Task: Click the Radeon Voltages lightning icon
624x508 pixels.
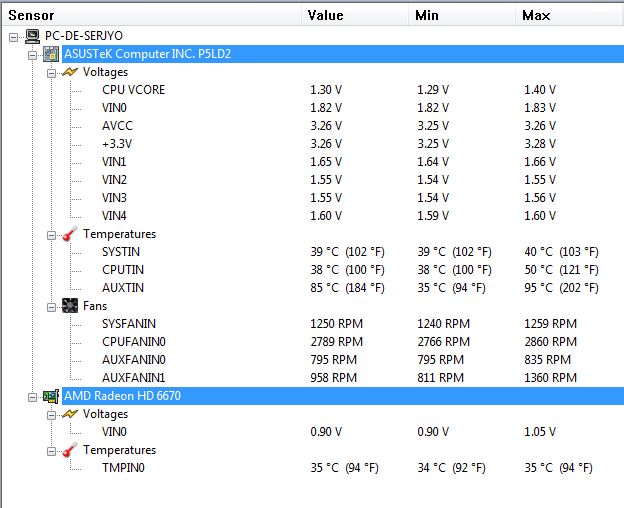Action: pyautogui.click(x=70, y=414)
